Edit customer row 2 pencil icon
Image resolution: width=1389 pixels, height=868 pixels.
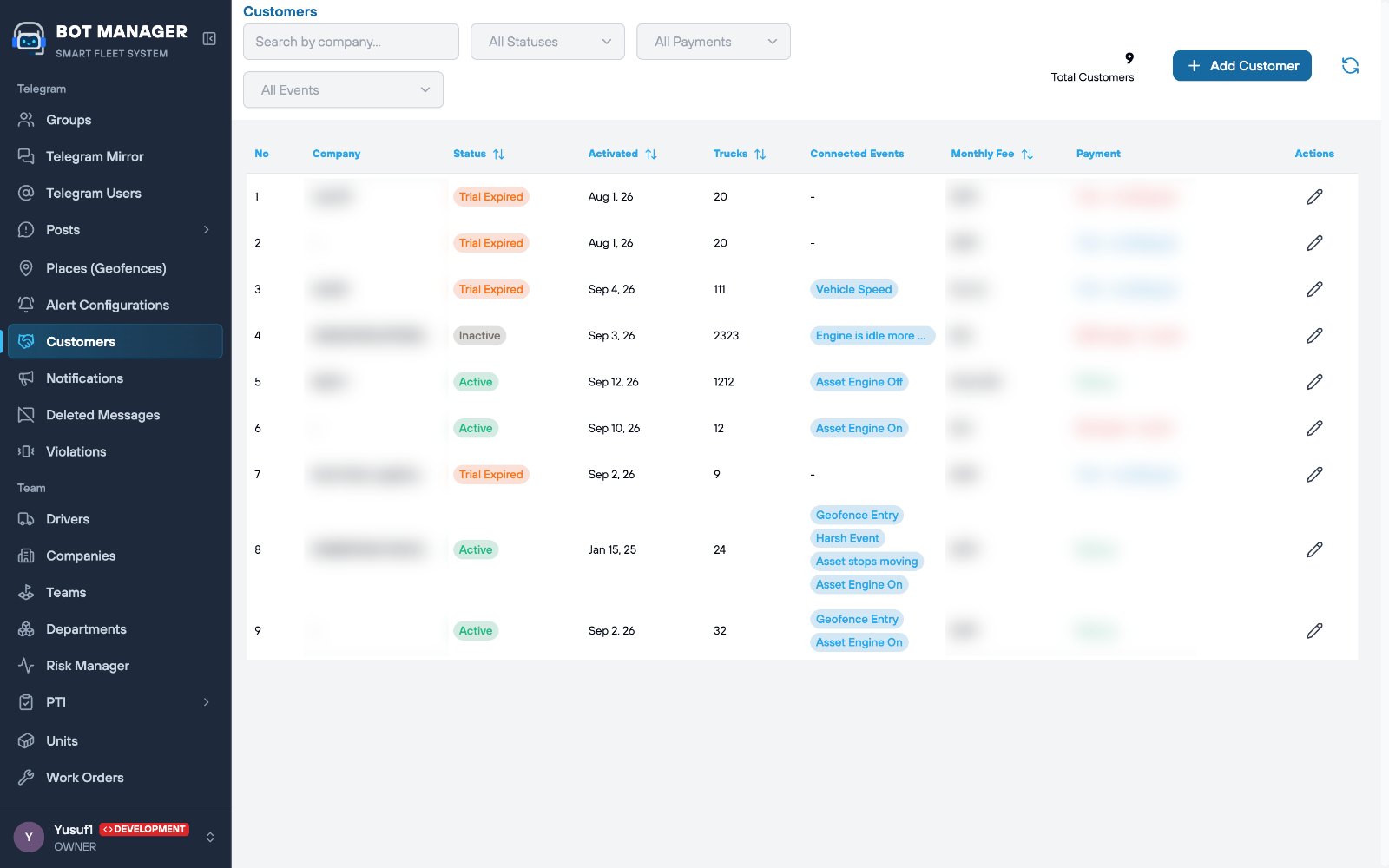click(x=1314, y=243)
